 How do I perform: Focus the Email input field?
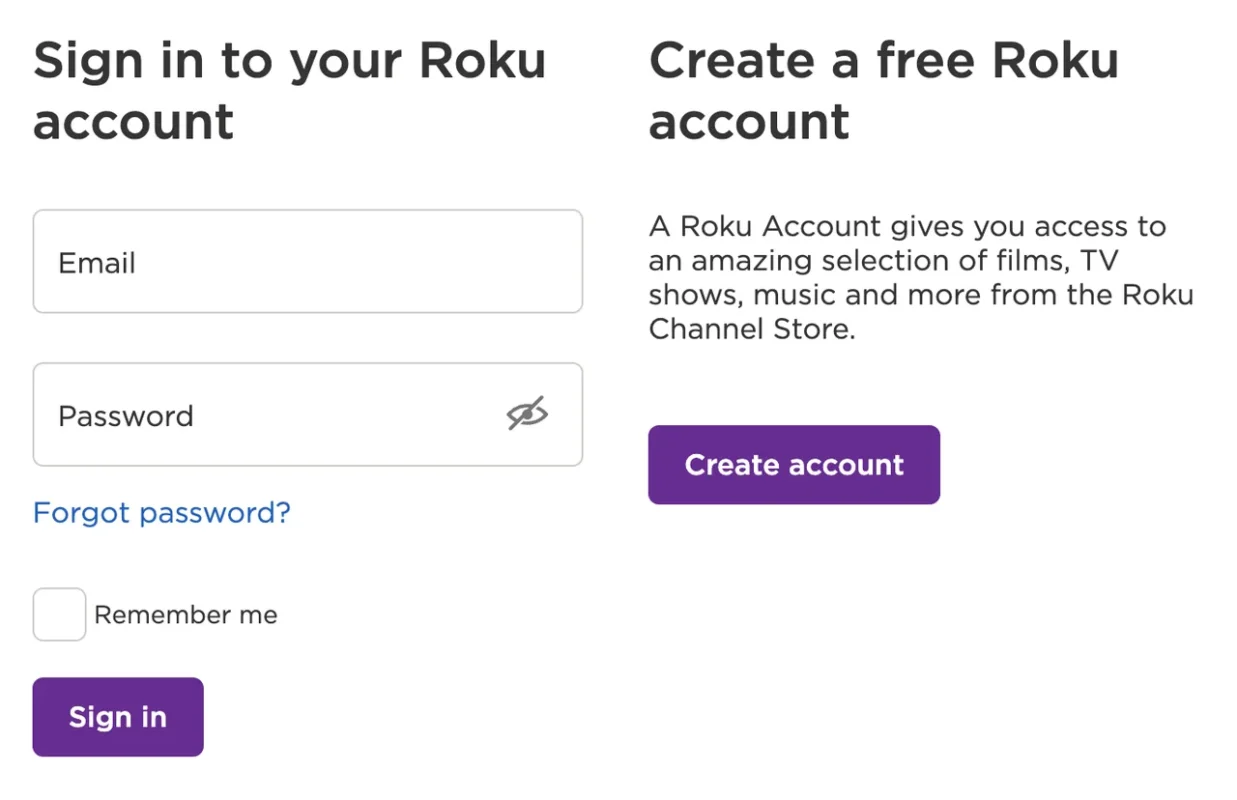308,261
